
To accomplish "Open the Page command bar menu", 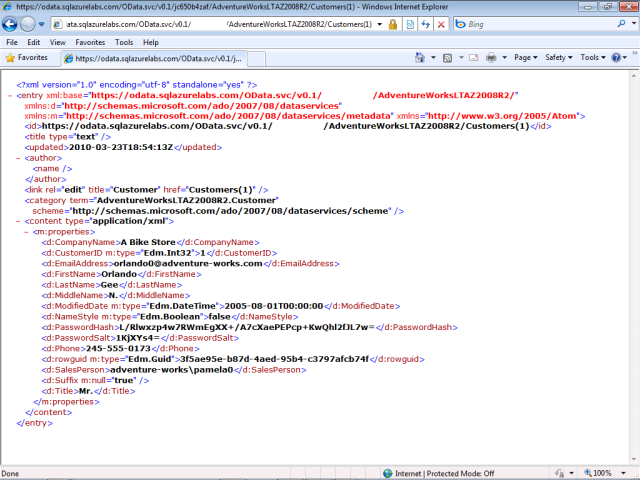I will point(526,58).
